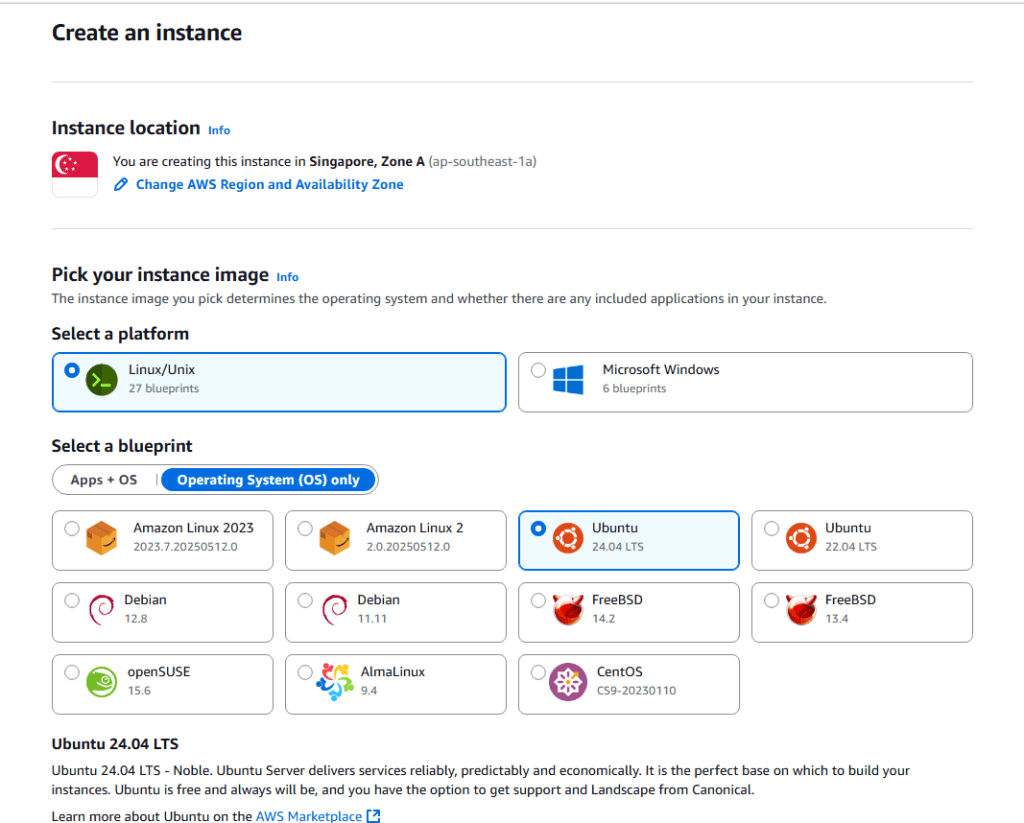Select the Microsoft Windows platform radio button
Image resolution: width=1024 pixels, height=823 pixels.
(x=539, y=371)
